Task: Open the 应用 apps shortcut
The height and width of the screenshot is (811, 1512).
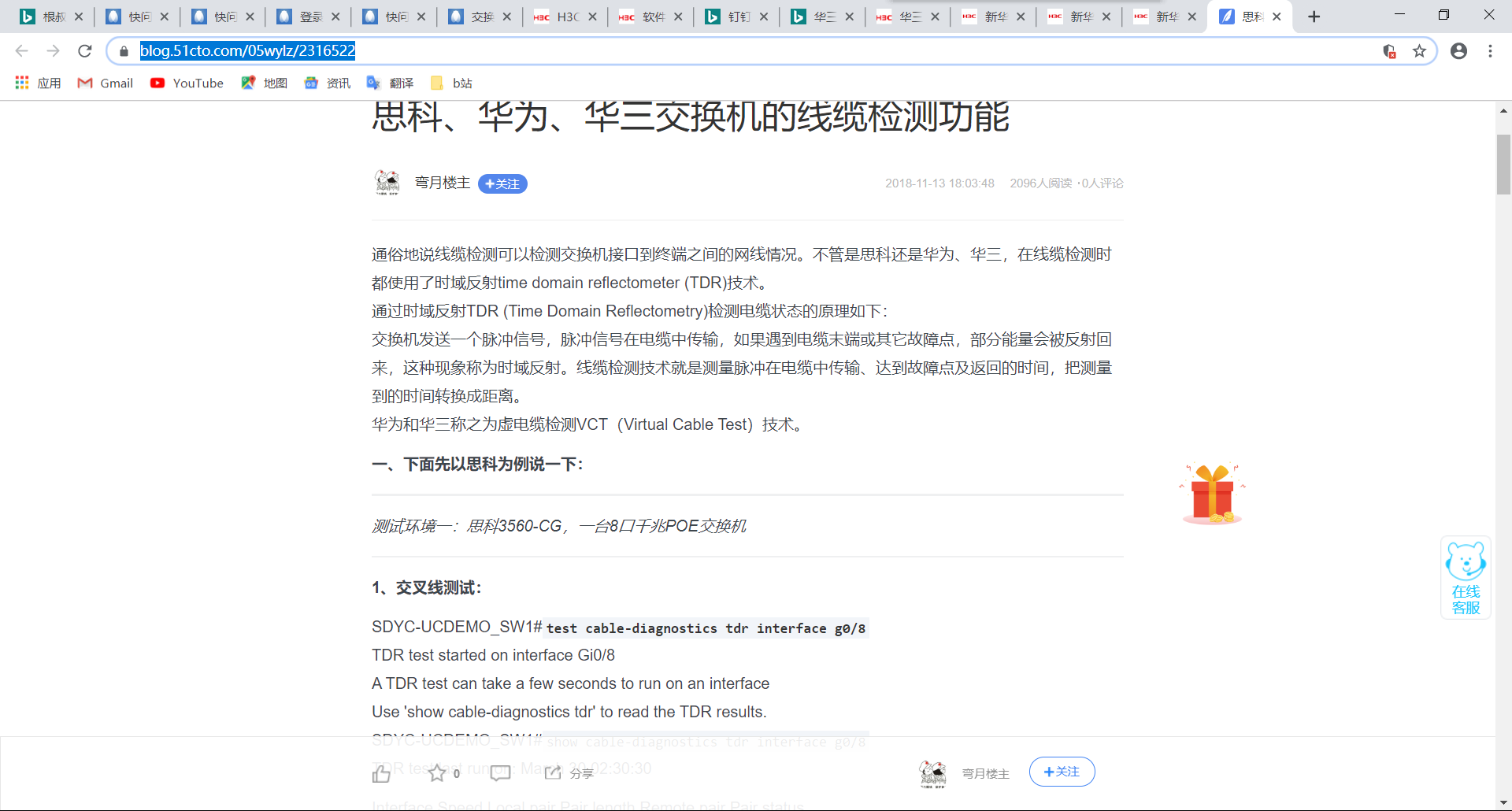Action: click(x=38, y=83)
